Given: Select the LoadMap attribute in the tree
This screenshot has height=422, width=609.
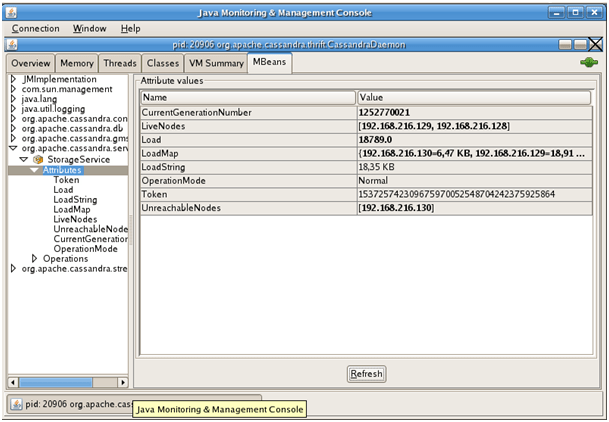Looking at the screenshot, I should (71, 209).
